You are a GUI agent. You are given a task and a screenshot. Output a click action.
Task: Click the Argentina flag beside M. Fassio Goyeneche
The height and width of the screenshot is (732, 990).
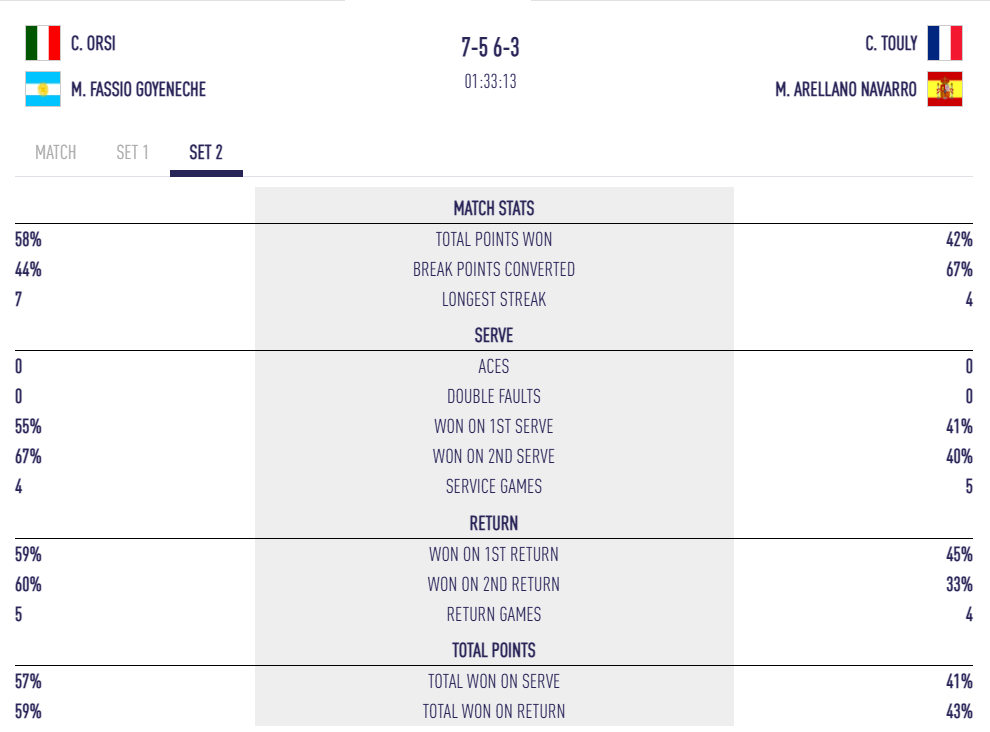click(43, 89)
